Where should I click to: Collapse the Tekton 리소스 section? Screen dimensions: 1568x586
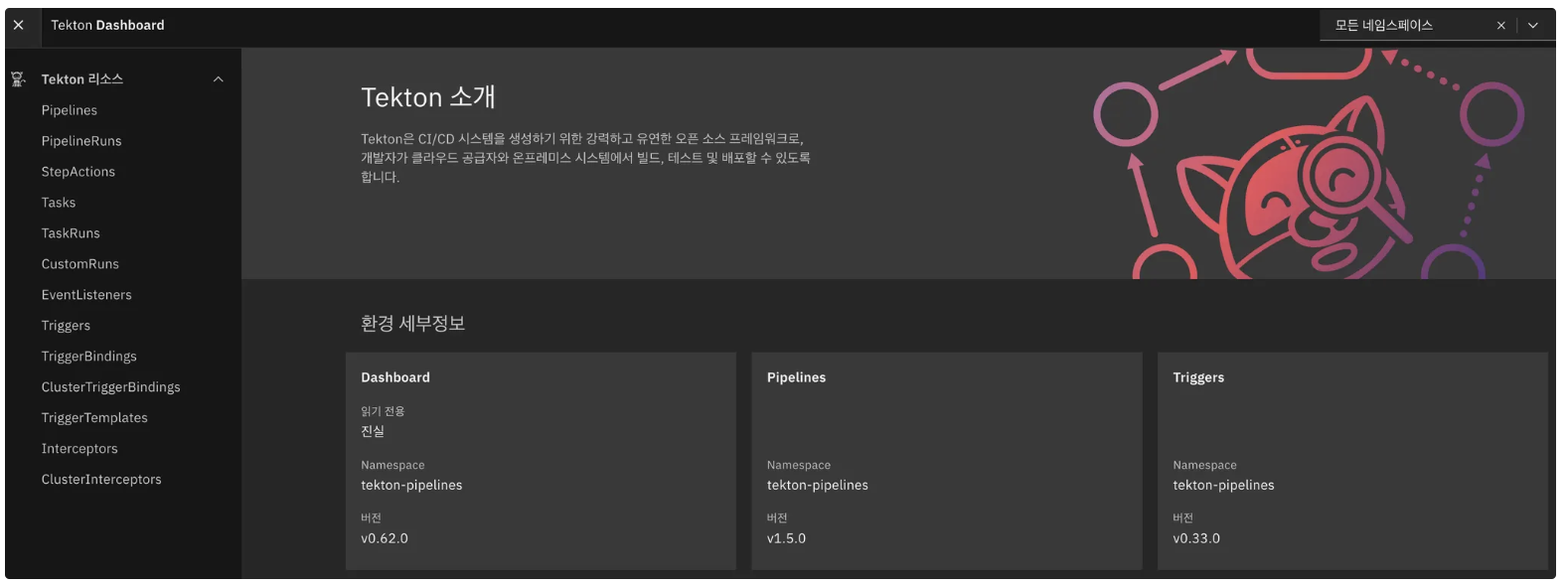219,79
